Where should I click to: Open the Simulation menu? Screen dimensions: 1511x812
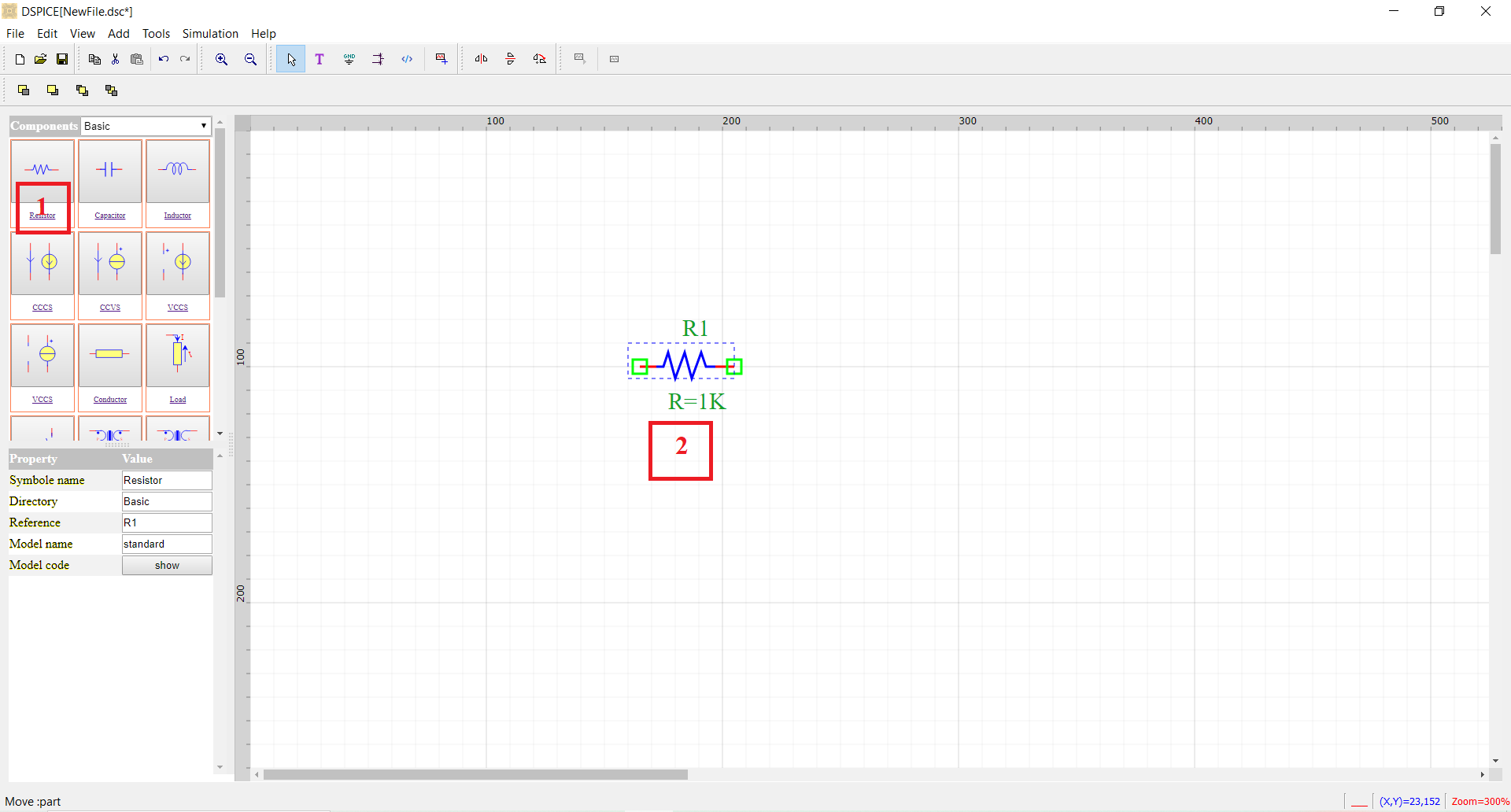[x=209, y=34]
